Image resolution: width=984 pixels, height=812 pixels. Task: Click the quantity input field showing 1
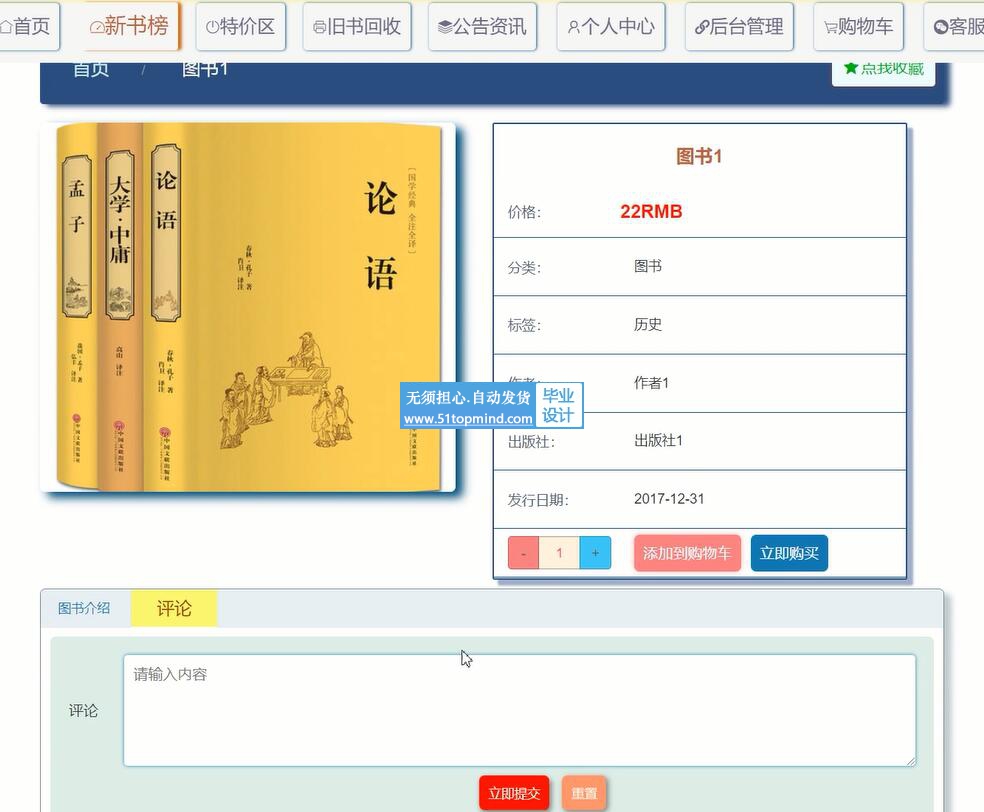pos(559,553)
